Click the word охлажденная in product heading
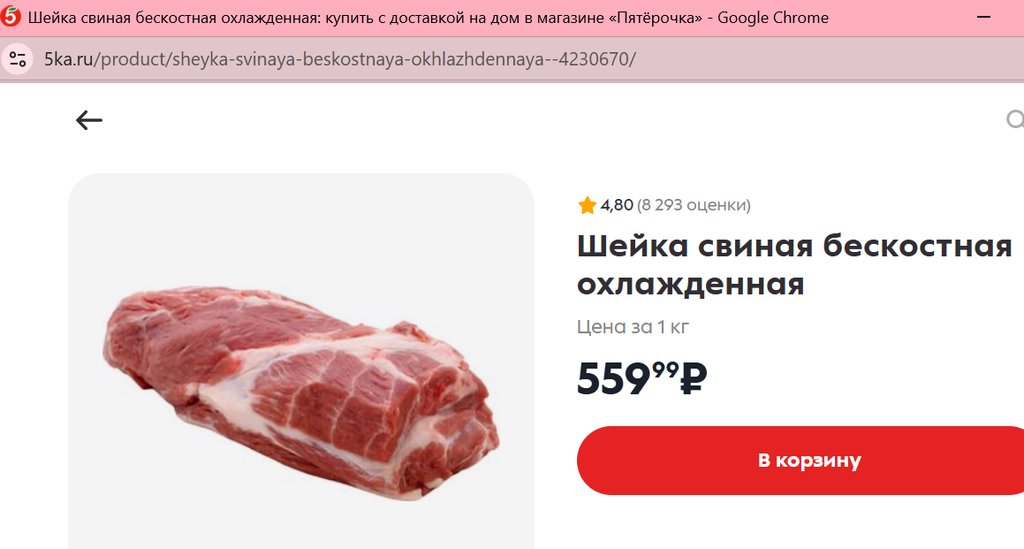Screen dimensions: 1024x549 690,284
